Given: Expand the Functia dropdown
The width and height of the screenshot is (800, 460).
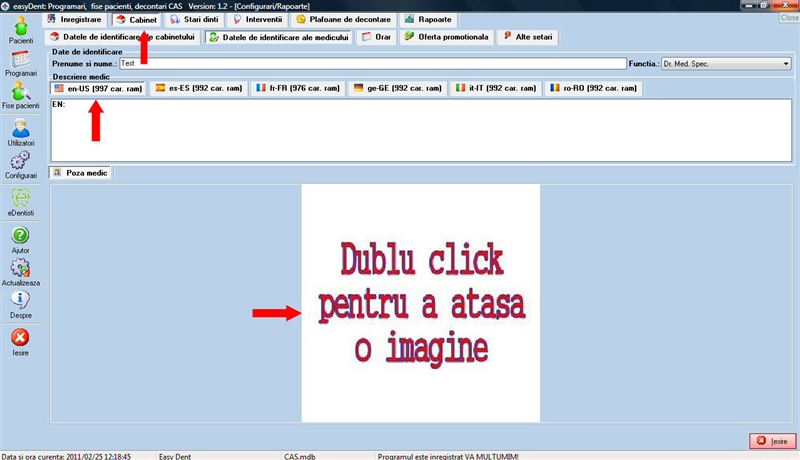Looking at the screenshot, I should (786, 64).
